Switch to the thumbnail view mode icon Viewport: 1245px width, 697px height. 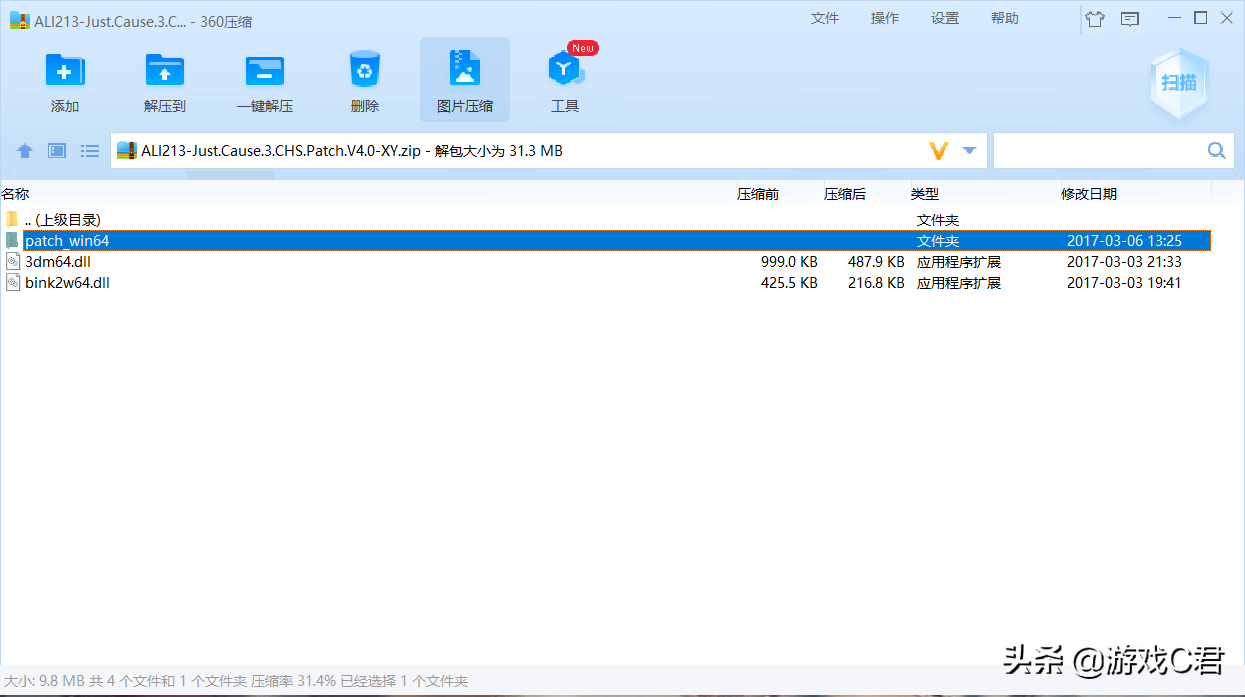(x=57, y=151)
